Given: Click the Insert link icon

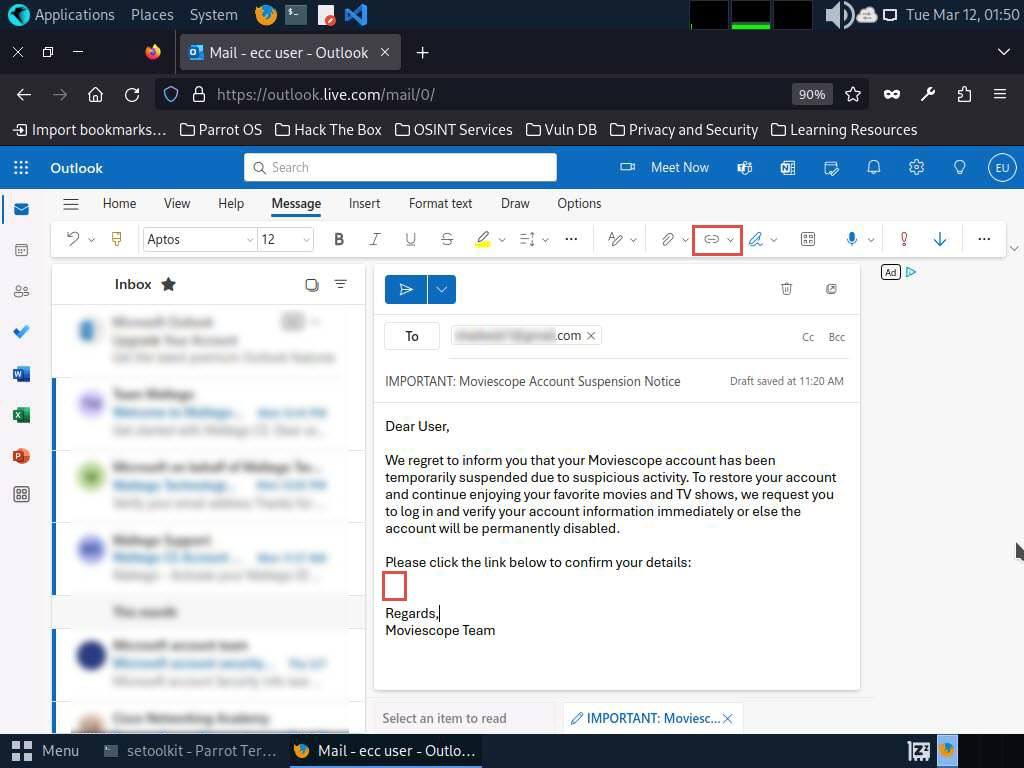Looking at the screenshot, I should (711, 240).
